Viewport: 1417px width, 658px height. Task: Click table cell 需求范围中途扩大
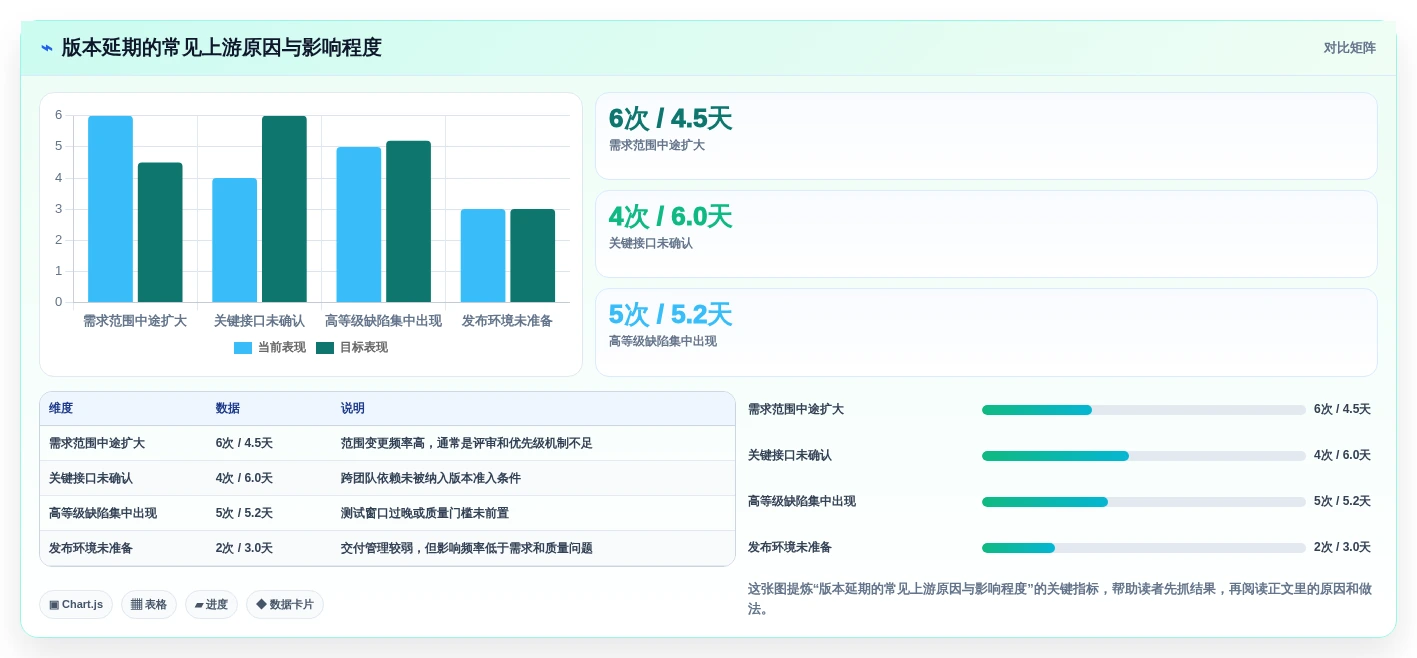97,443
